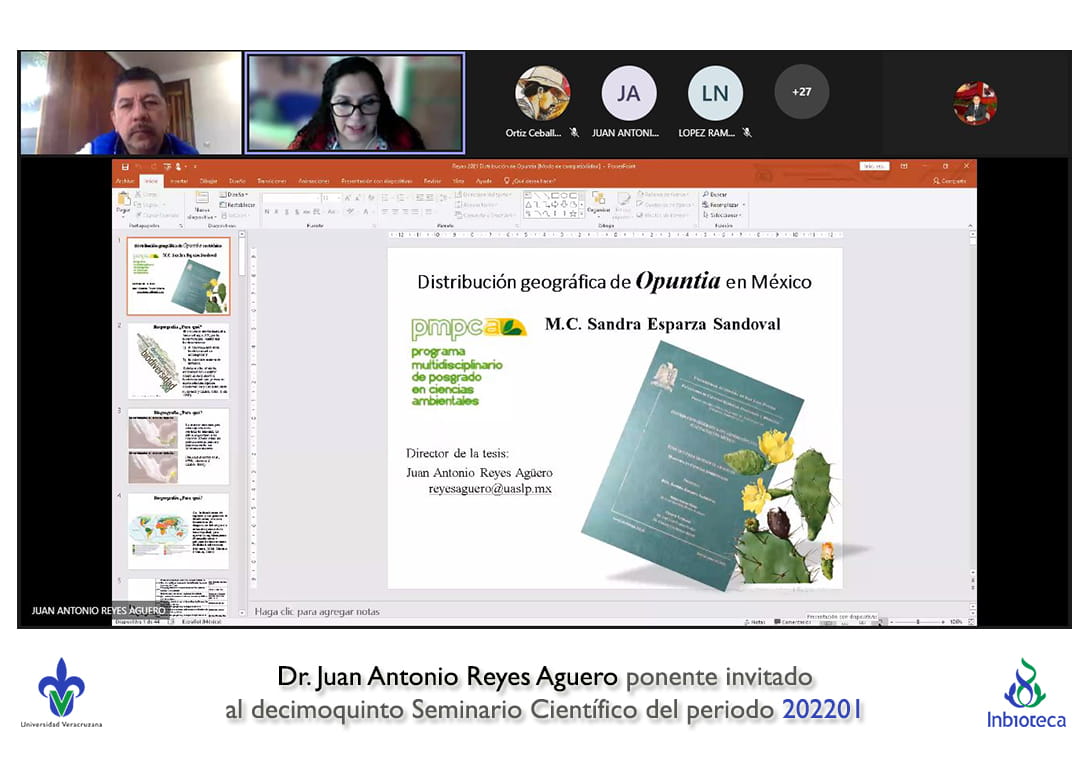Show the +27 more participants
1090x760 pixels.
[801, 92]
